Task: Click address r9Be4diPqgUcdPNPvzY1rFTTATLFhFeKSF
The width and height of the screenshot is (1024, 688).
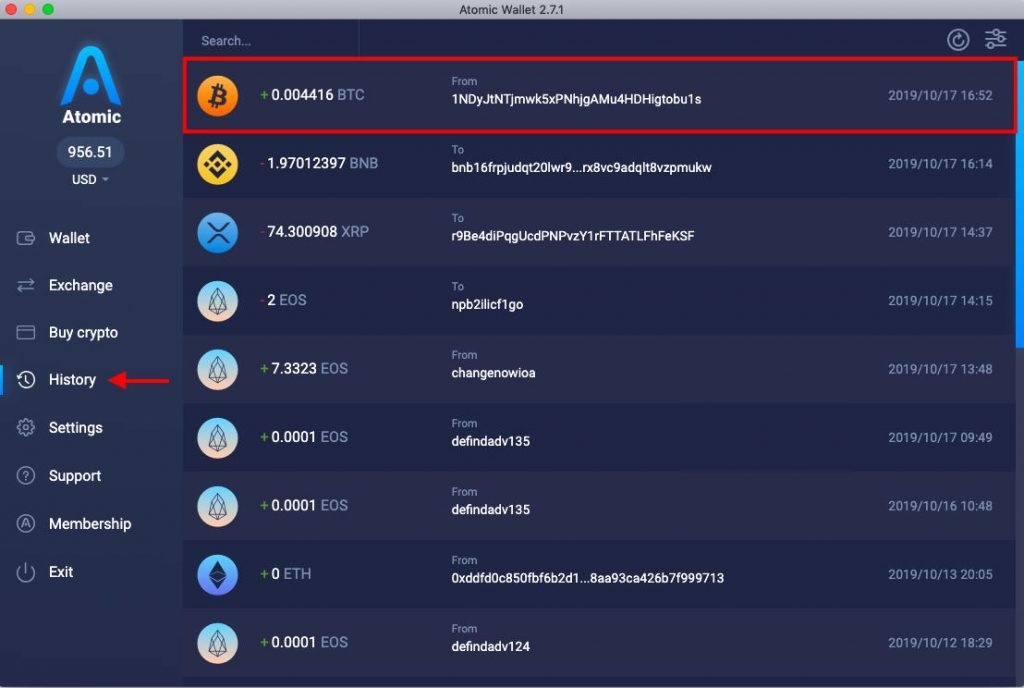Action: [573, 236]
